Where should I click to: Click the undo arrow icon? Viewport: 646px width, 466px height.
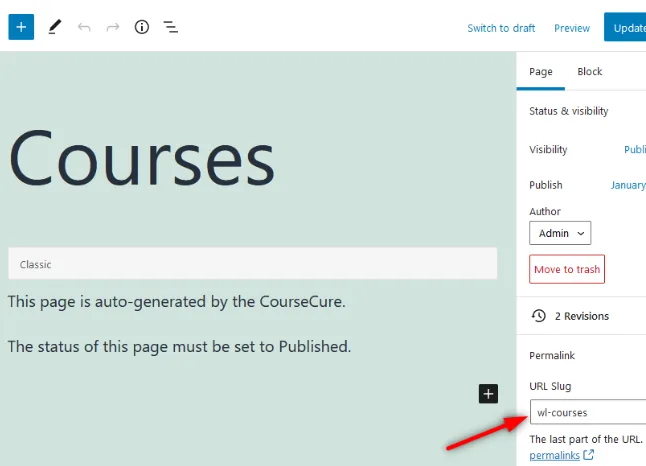click(84, 27)
